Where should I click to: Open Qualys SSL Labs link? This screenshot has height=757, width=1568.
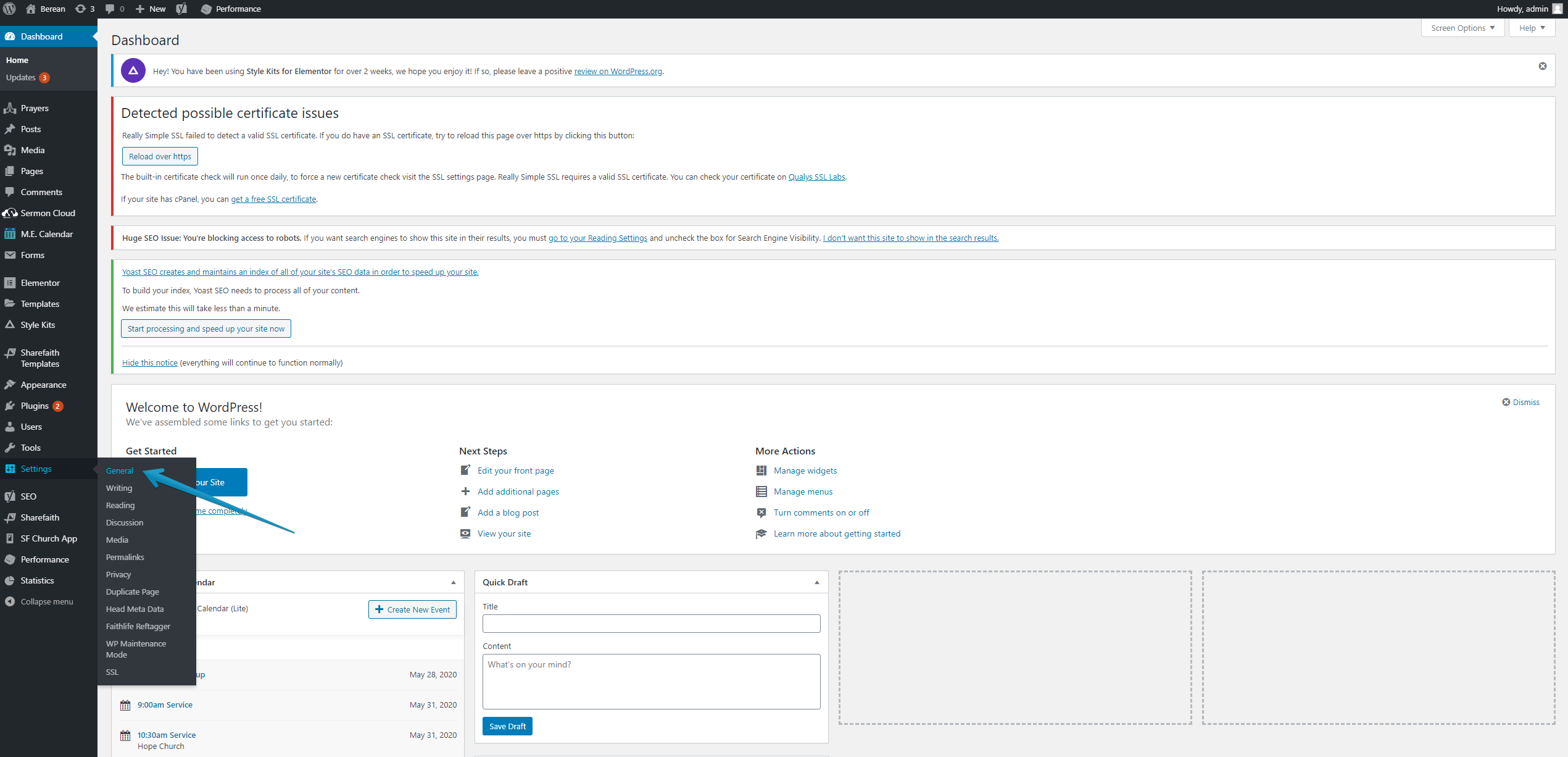click(817, 177)
